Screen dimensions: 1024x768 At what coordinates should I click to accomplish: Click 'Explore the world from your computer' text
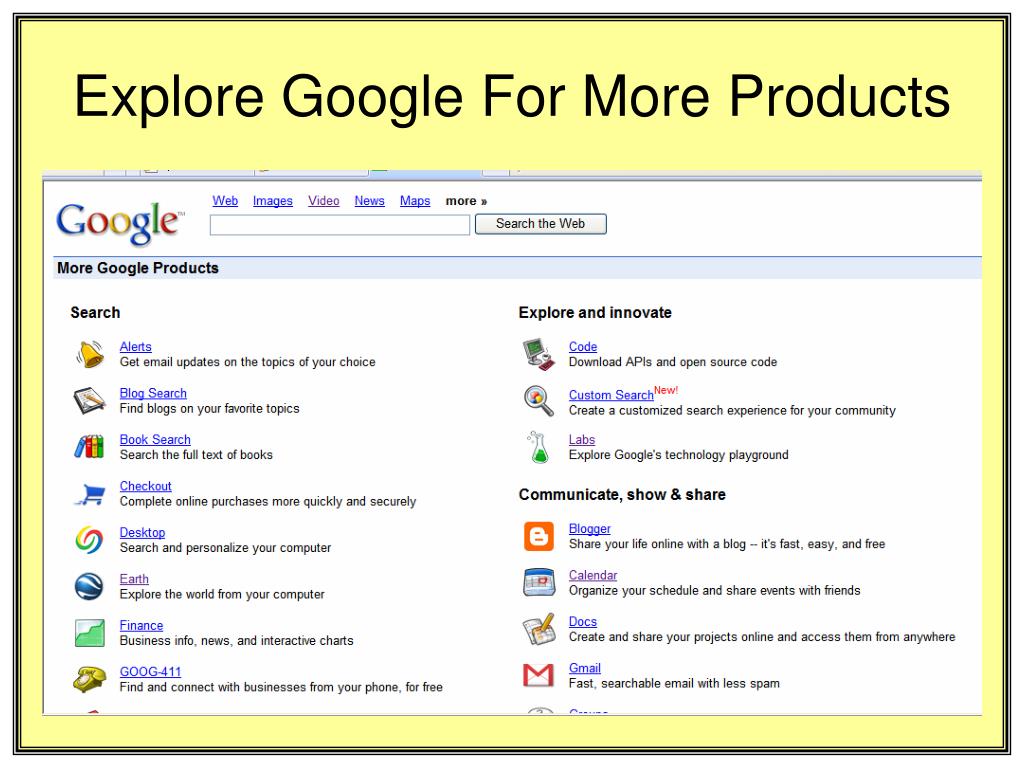point(222,594)
